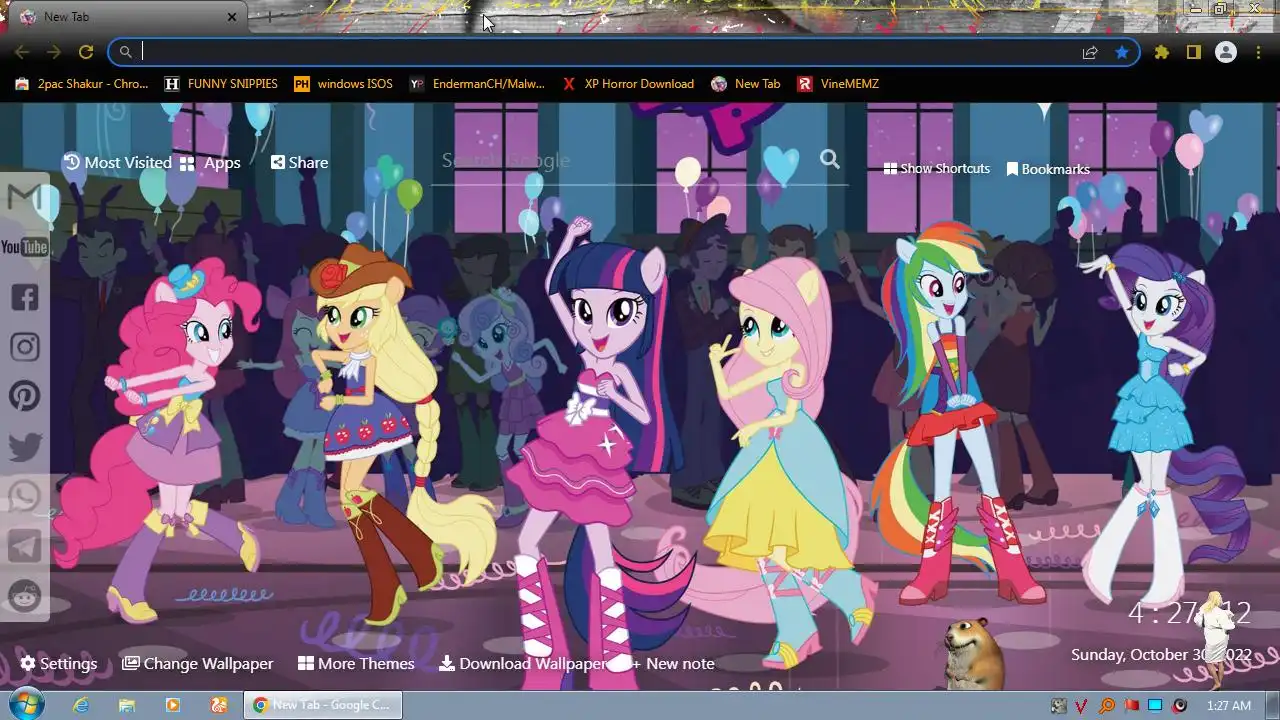This screenshot has height=720, width=1280.
Task: Click the taskbar clock showing 1:27 AM
Action: pos(1228,706)
